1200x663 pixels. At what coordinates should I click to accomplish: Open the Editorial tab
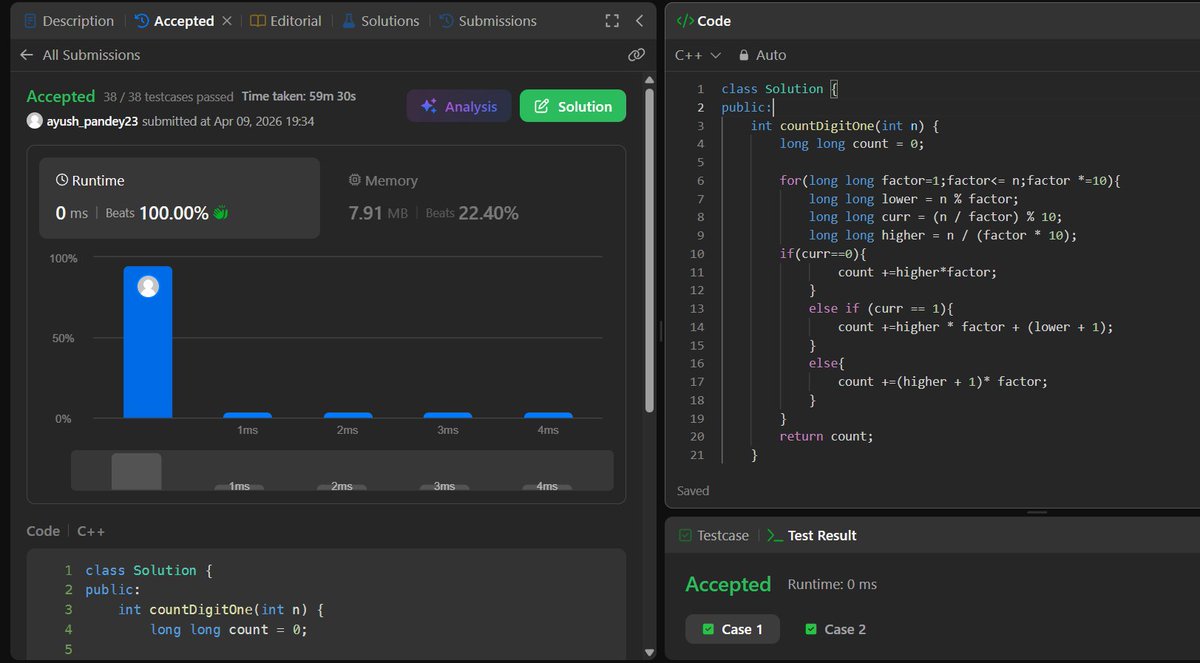coord(286,21)
